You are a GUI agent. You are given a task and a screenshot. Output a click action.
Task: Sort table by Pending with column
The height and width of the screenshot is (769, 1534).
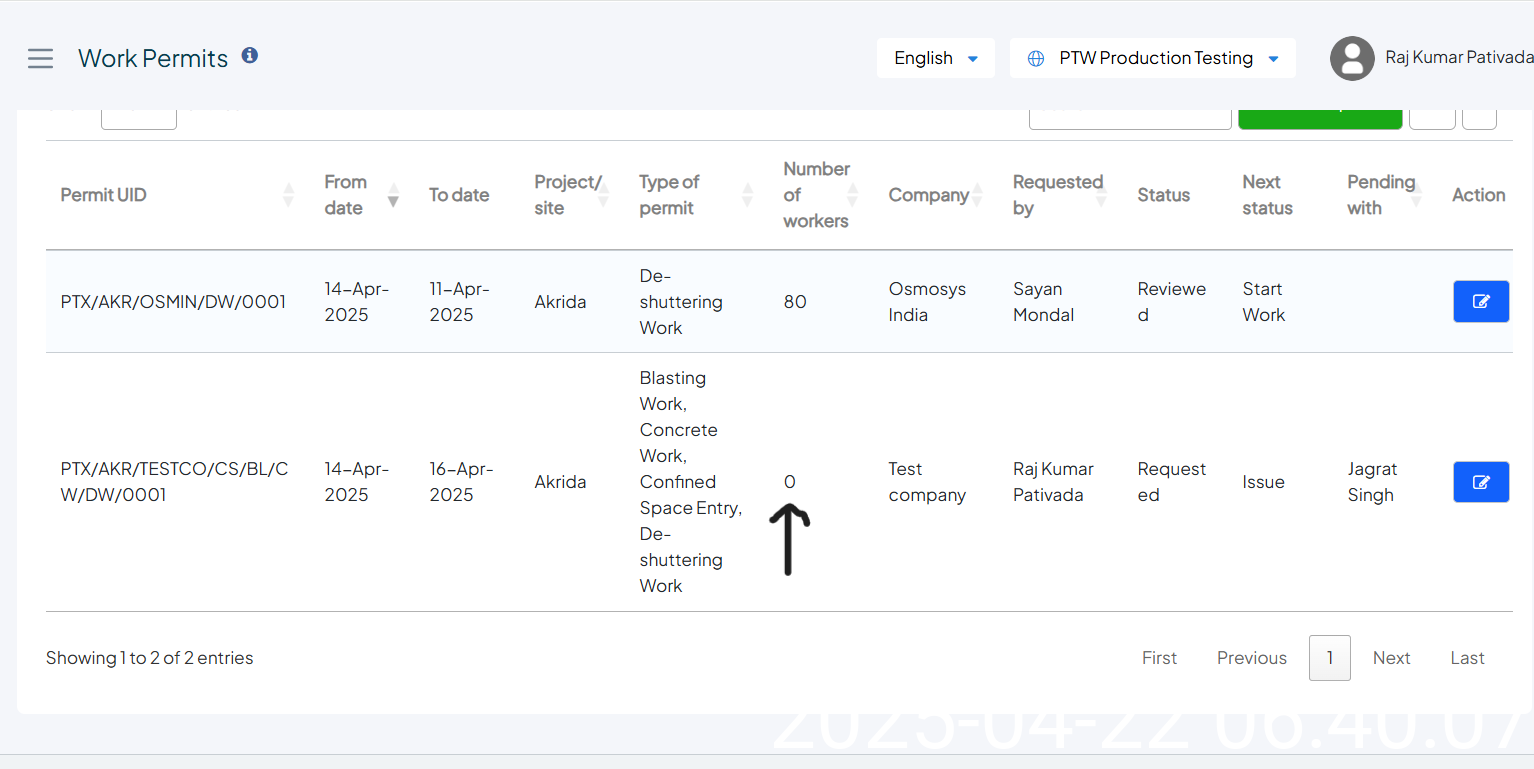coord(1380,195)
